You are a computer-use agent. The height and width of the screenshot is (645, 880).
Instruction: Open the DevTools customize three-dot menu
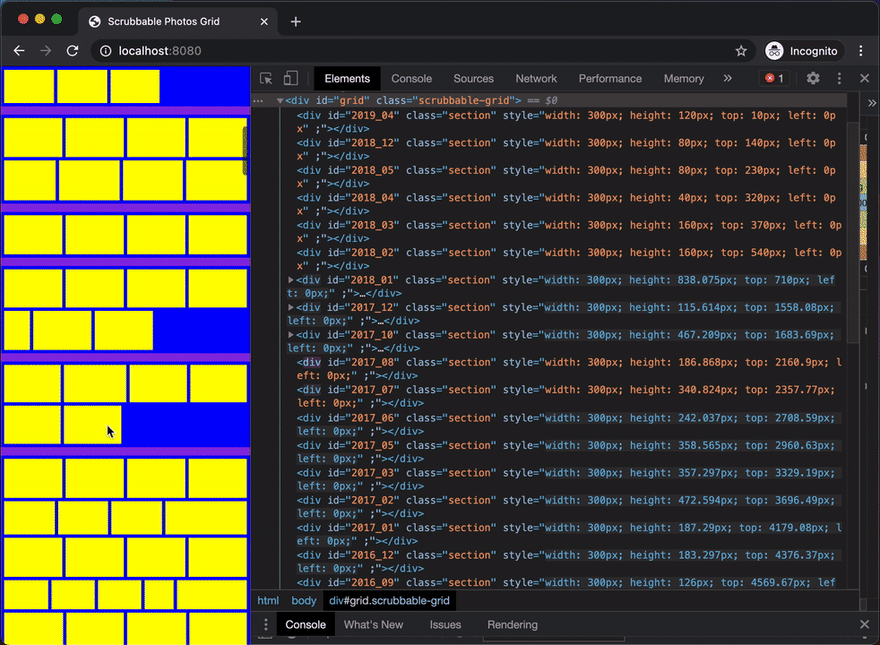point(839,79)
